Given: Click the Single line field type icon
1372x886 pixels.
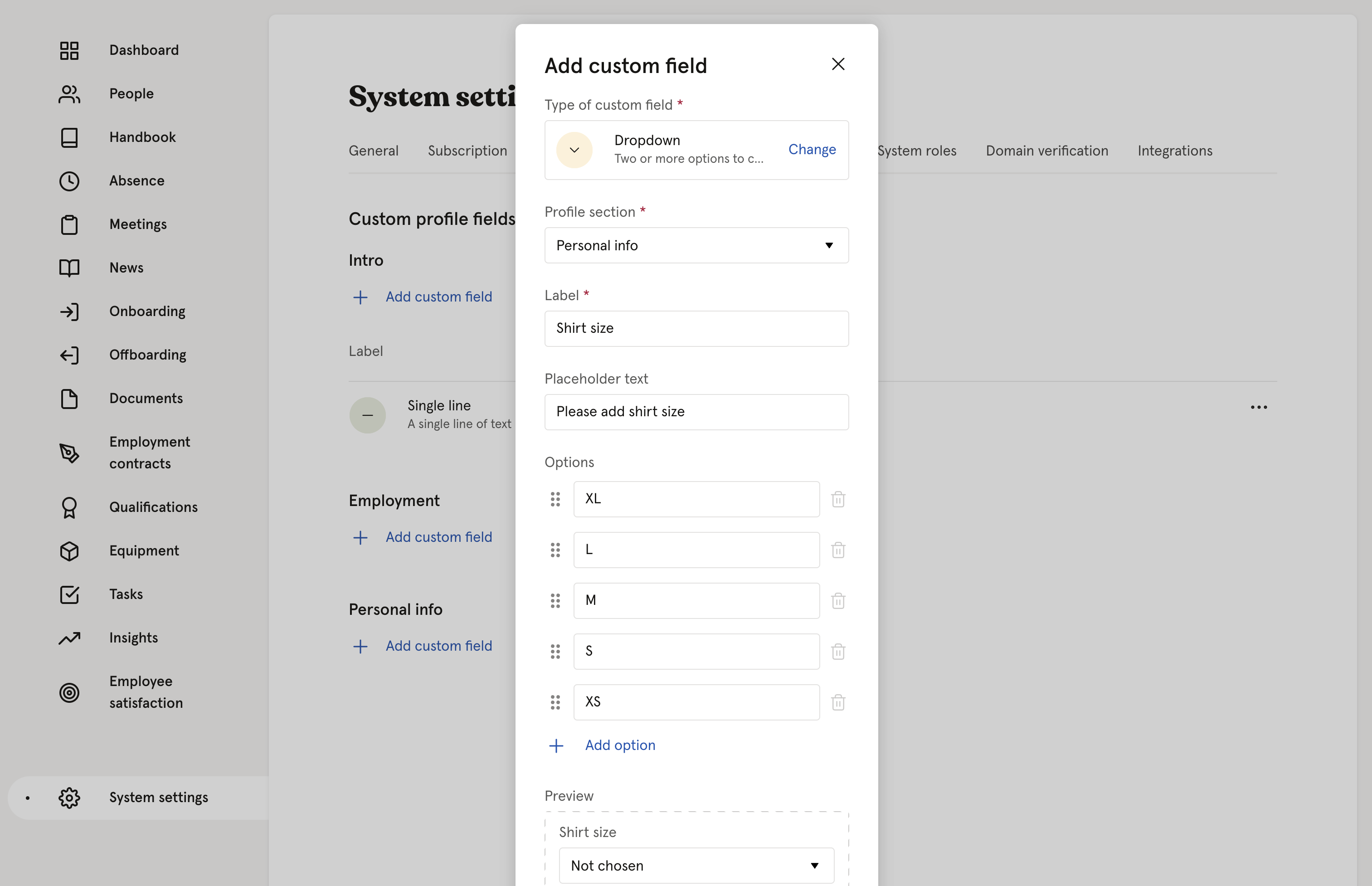Looking at the screenshot, I should click(368, 415).
